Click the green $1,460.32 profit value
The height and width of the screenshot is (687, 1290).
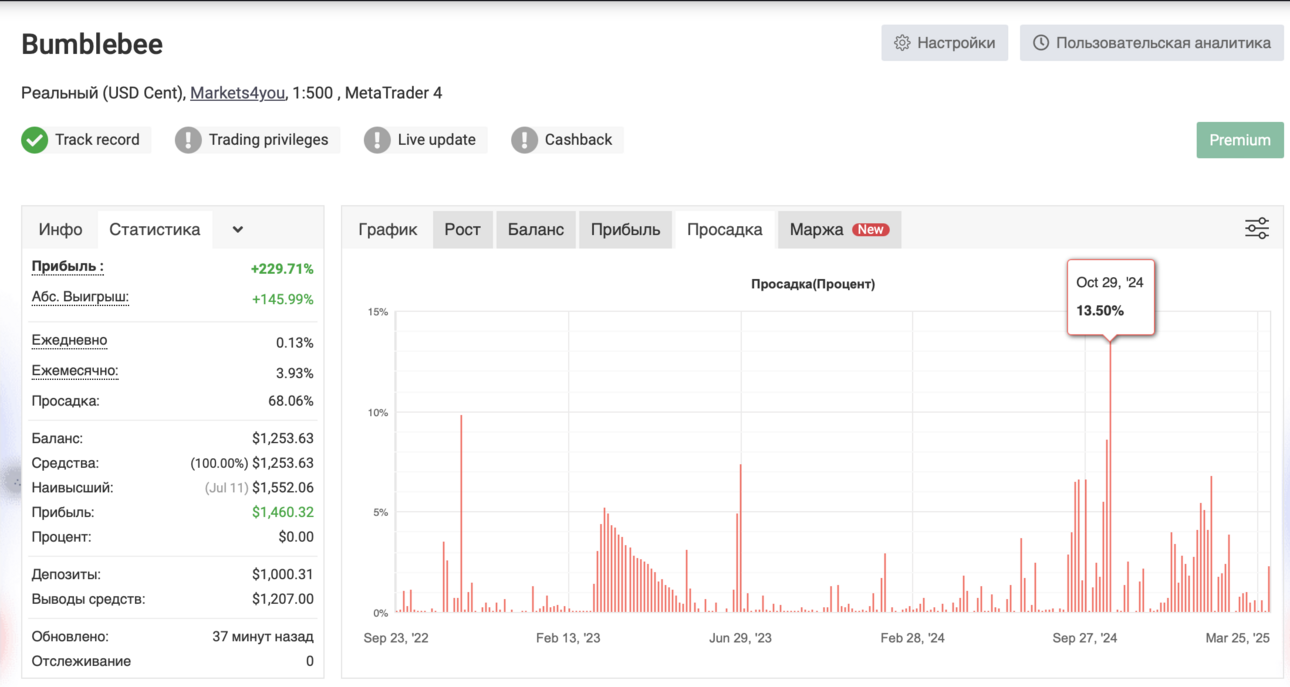tap(282, 512)
